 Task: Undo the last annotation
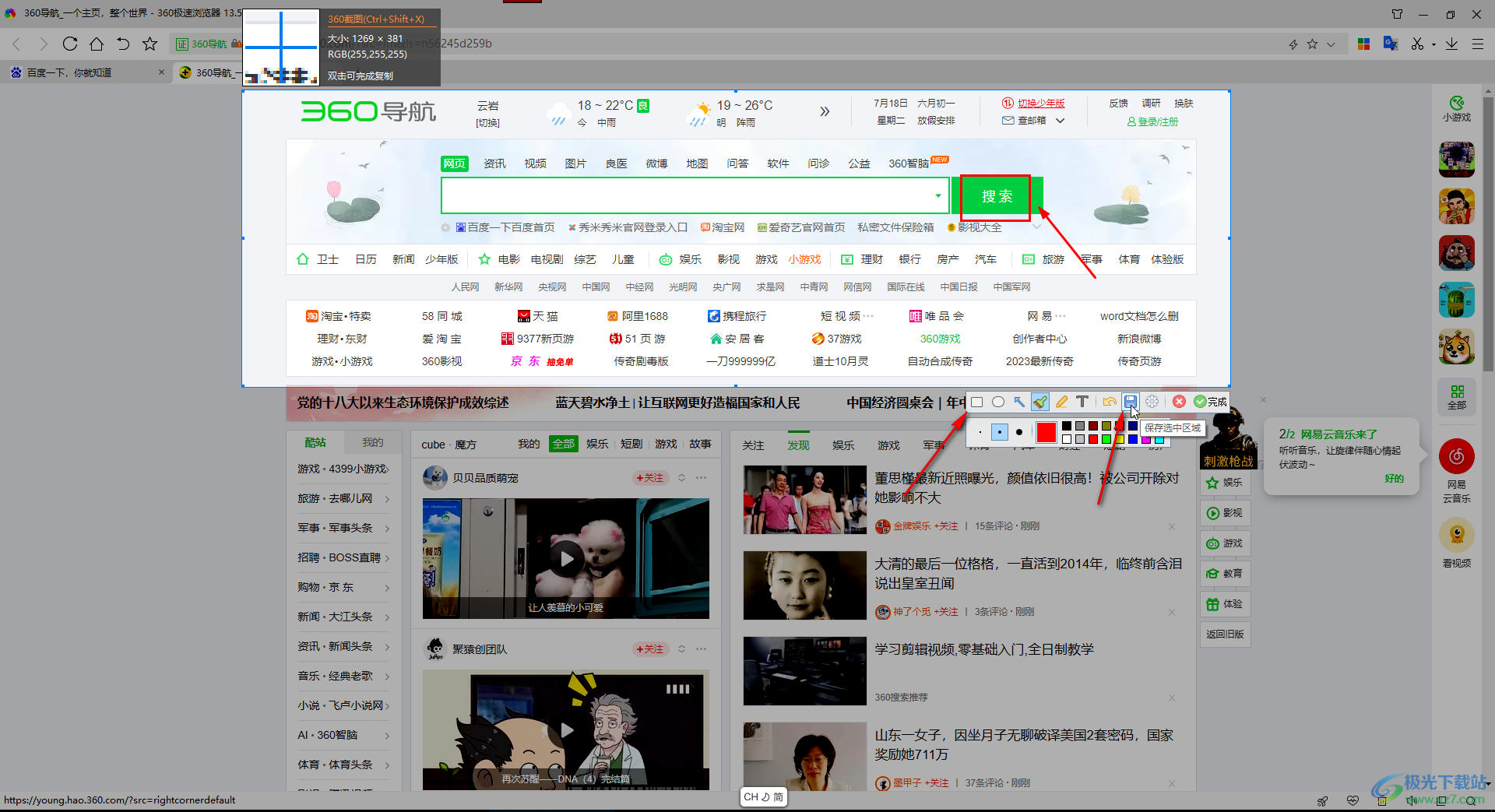point(1110,402)
